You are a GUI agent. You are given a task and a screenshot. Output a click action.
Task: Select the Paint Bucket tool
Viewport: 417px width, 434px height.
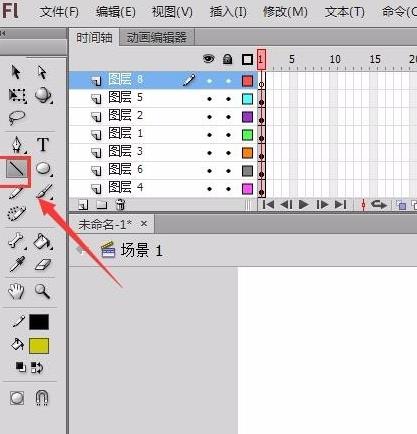pos(43,241)
